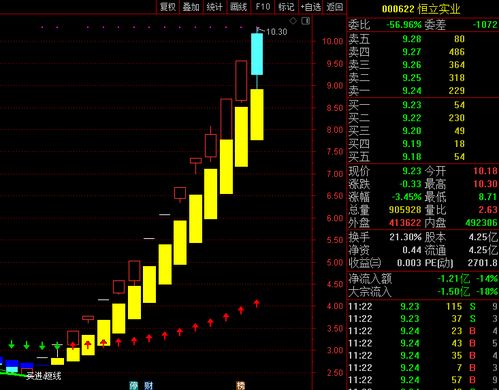Click the first green down-arrow signal

click(x=12, y=344)
